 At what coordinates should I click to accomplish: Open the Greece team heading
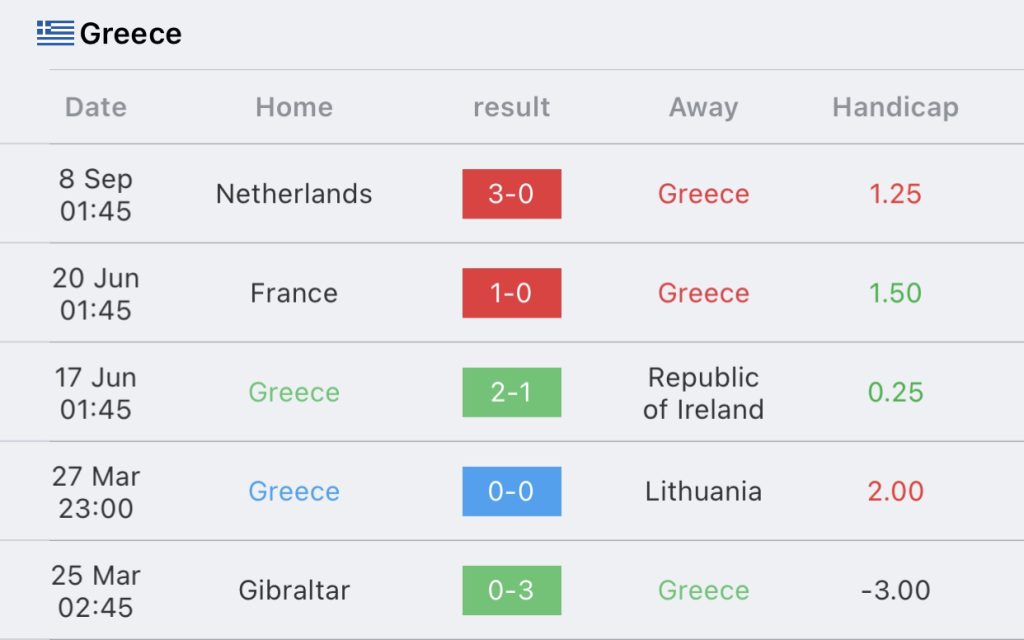[131, 34]
